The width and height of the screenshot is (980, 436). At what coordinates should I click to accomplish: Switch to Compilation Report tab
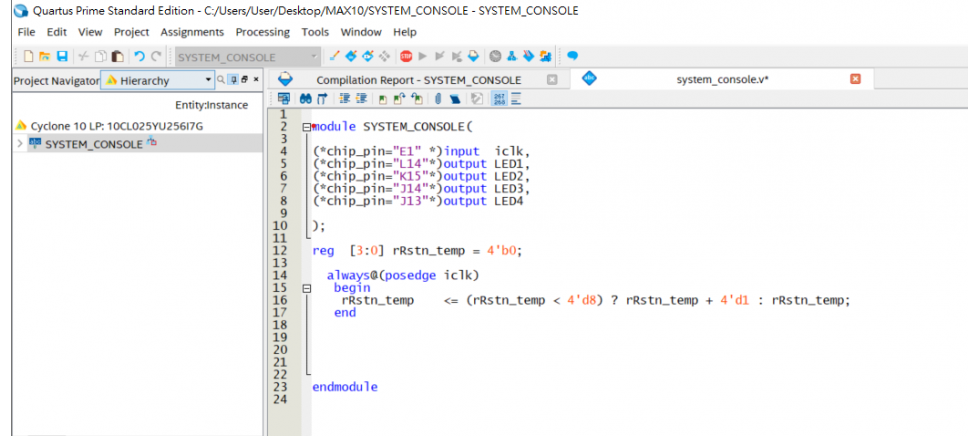[x=418, y=80]
